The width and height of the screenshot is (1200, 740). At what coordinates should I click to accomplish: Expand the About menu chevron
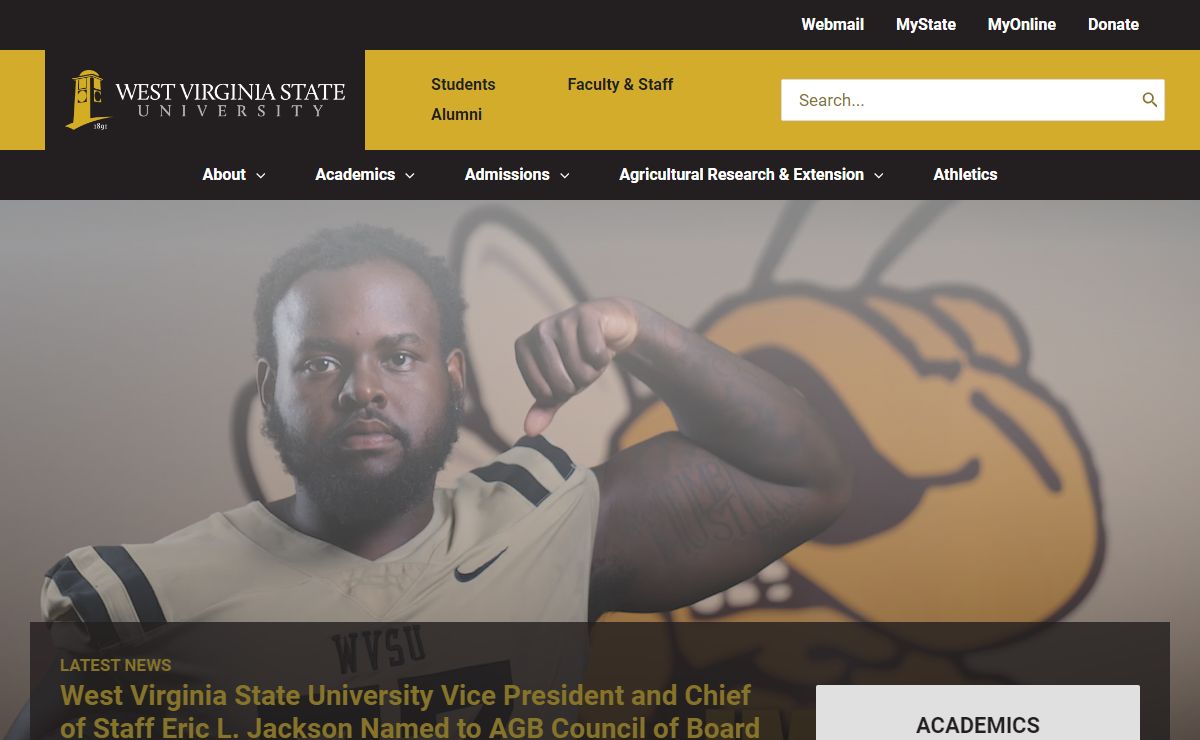261,175
